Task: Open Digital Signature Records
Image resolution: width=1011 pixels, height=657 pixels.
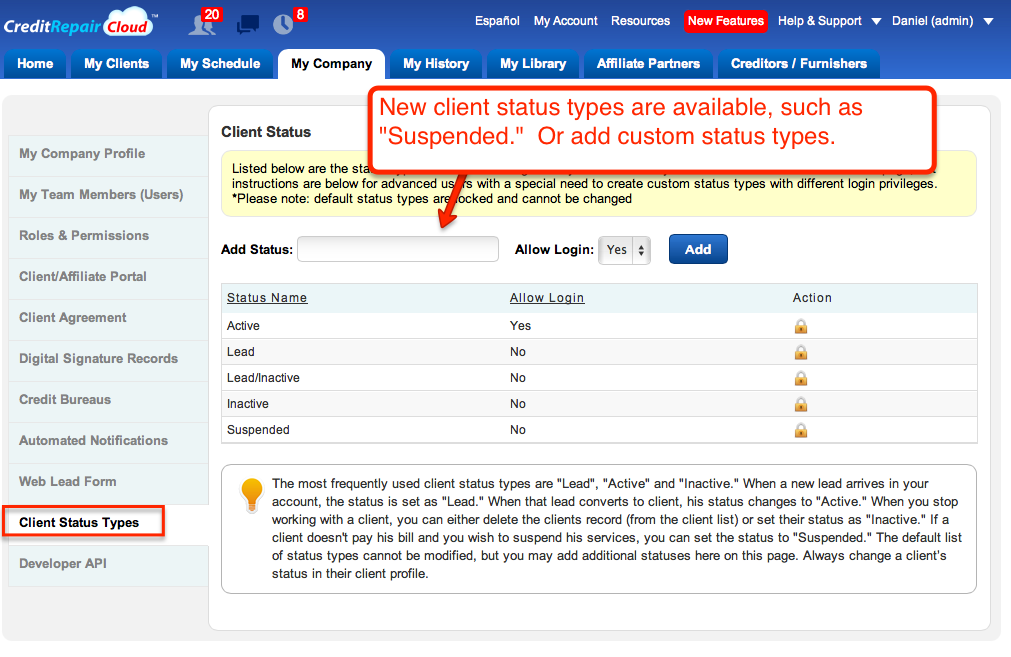Action: [x=108, y=358]
